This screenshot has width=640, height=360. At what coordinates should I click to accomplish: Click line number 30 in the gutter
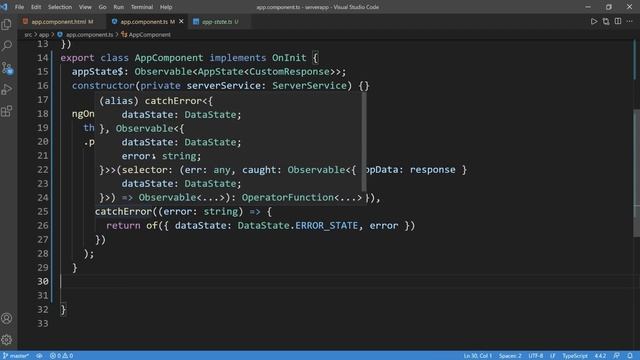click(x=42, y=281)
